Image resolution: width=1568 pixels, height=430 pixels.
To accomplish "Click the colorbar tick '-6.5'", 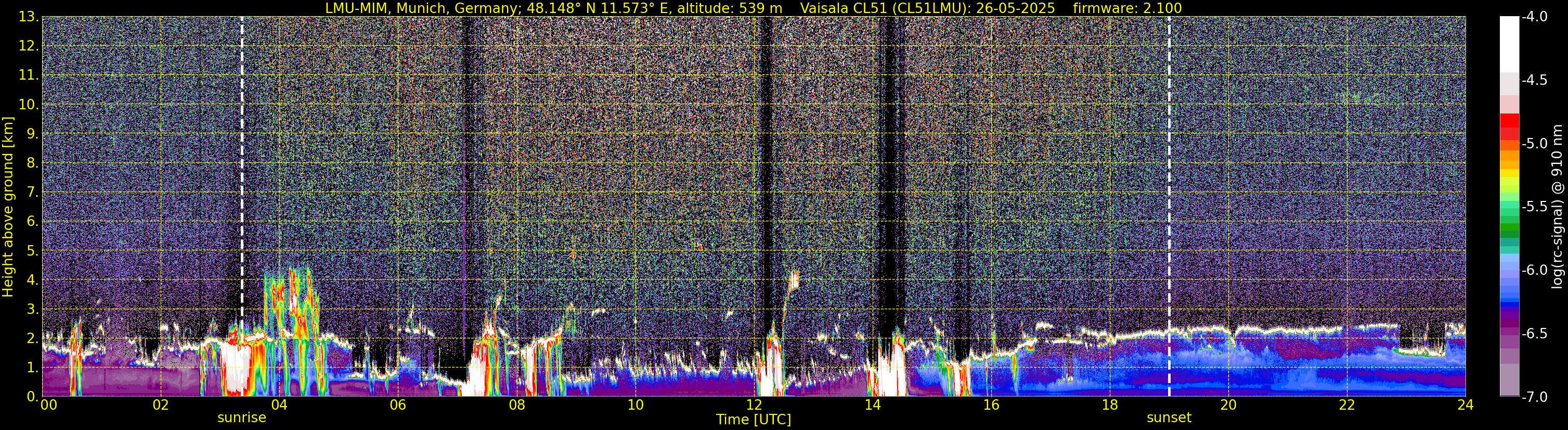I will pyautogui.click(x=1534, y=333).
